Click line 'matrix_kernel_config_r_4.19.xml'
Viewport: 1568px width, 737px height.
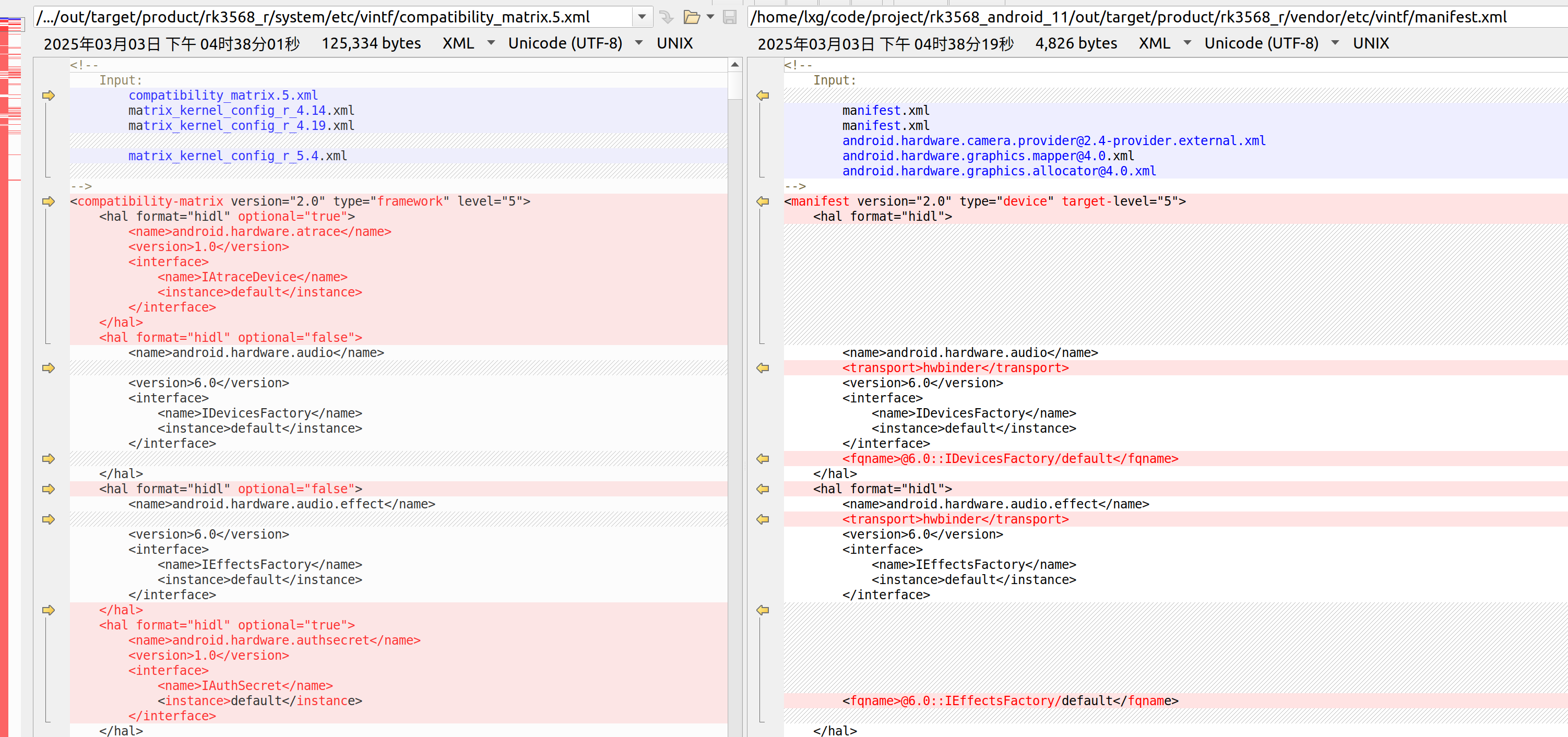[241, 126]
